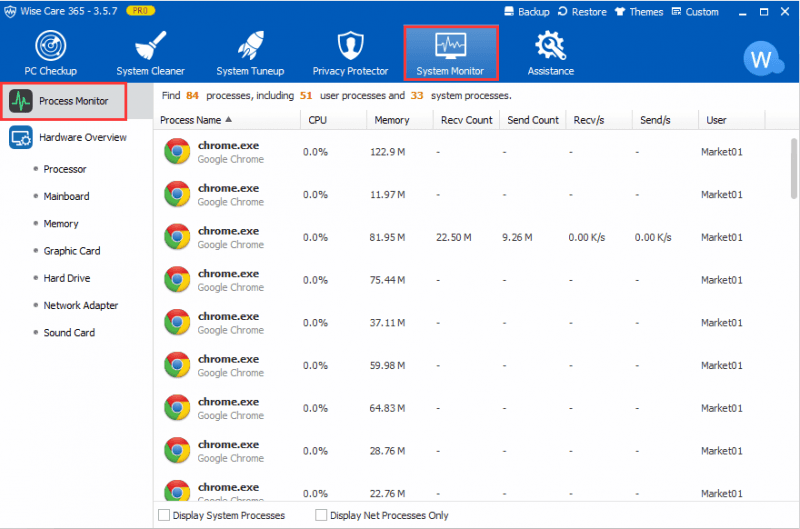Switch to the System Monitor tab
The width and height of the screenshot is (800, 529).
[x=450, y=53]
